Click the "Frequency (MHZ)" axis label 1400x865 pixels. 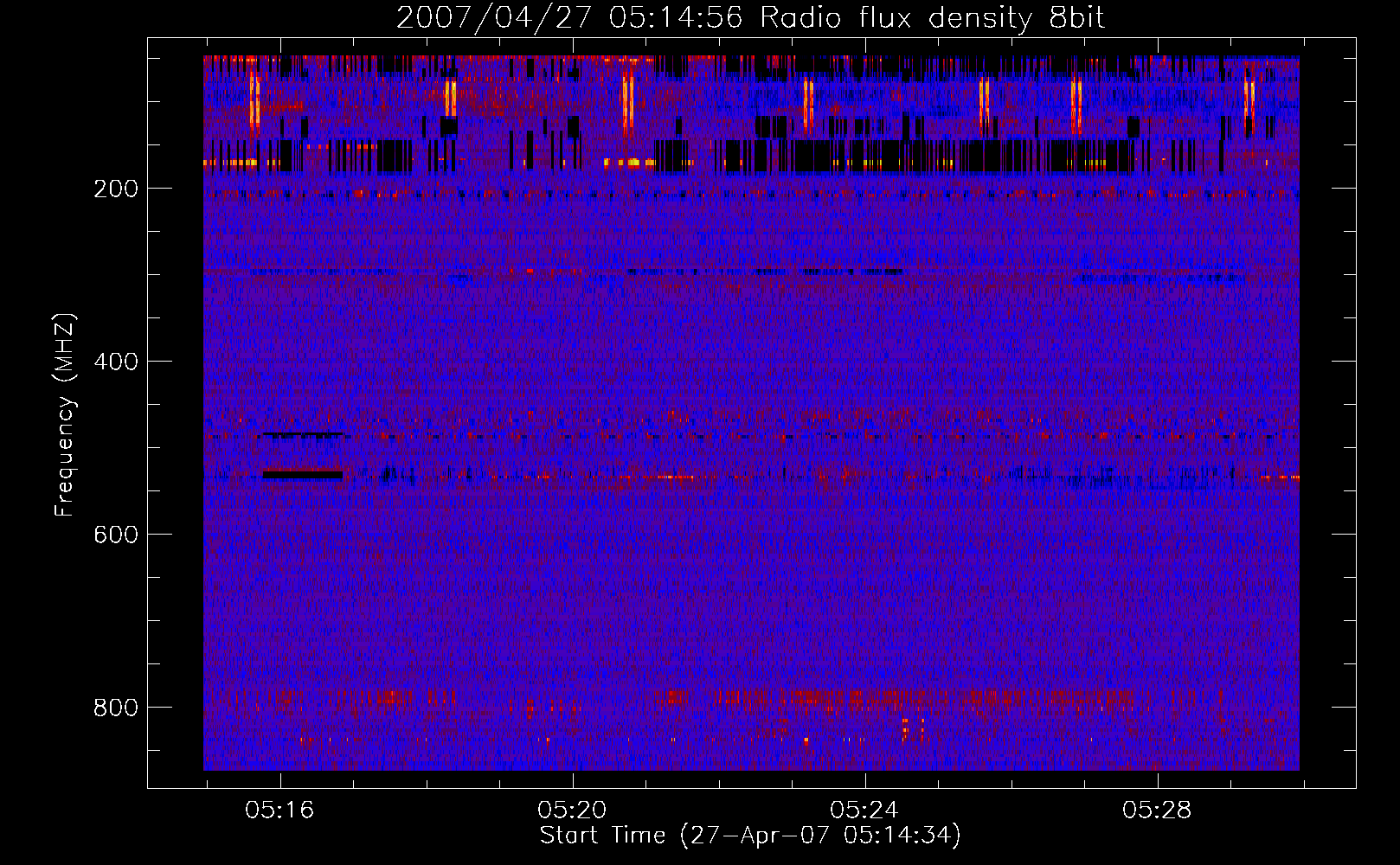click(x=65, y=415)
